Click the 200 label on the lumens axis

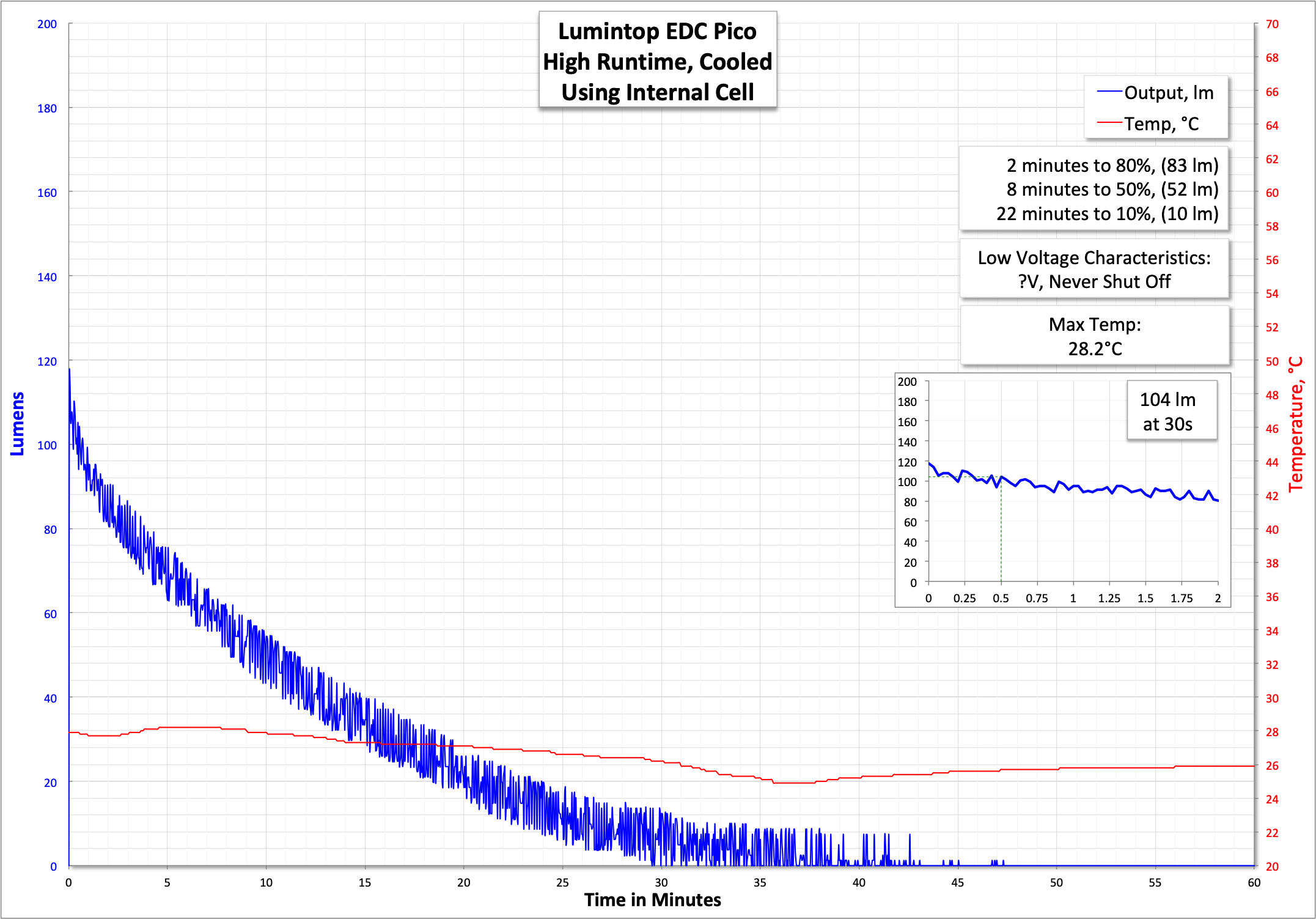tap(47, 24)
